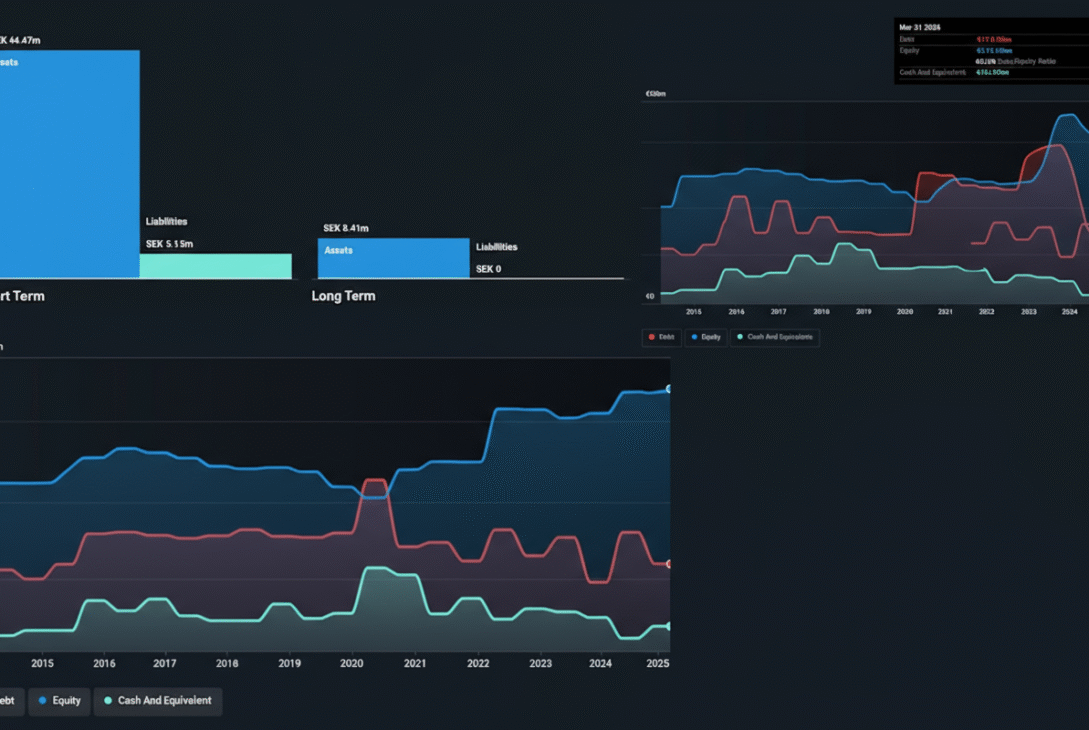1089x730 pixels.
Task: Hide the Equity series in the small chart
Action: 706,337
